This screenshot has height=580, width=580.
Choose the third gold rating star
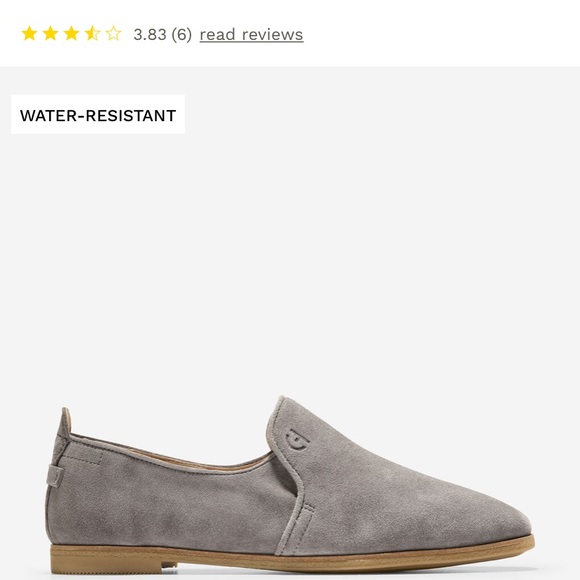point(71,34)
